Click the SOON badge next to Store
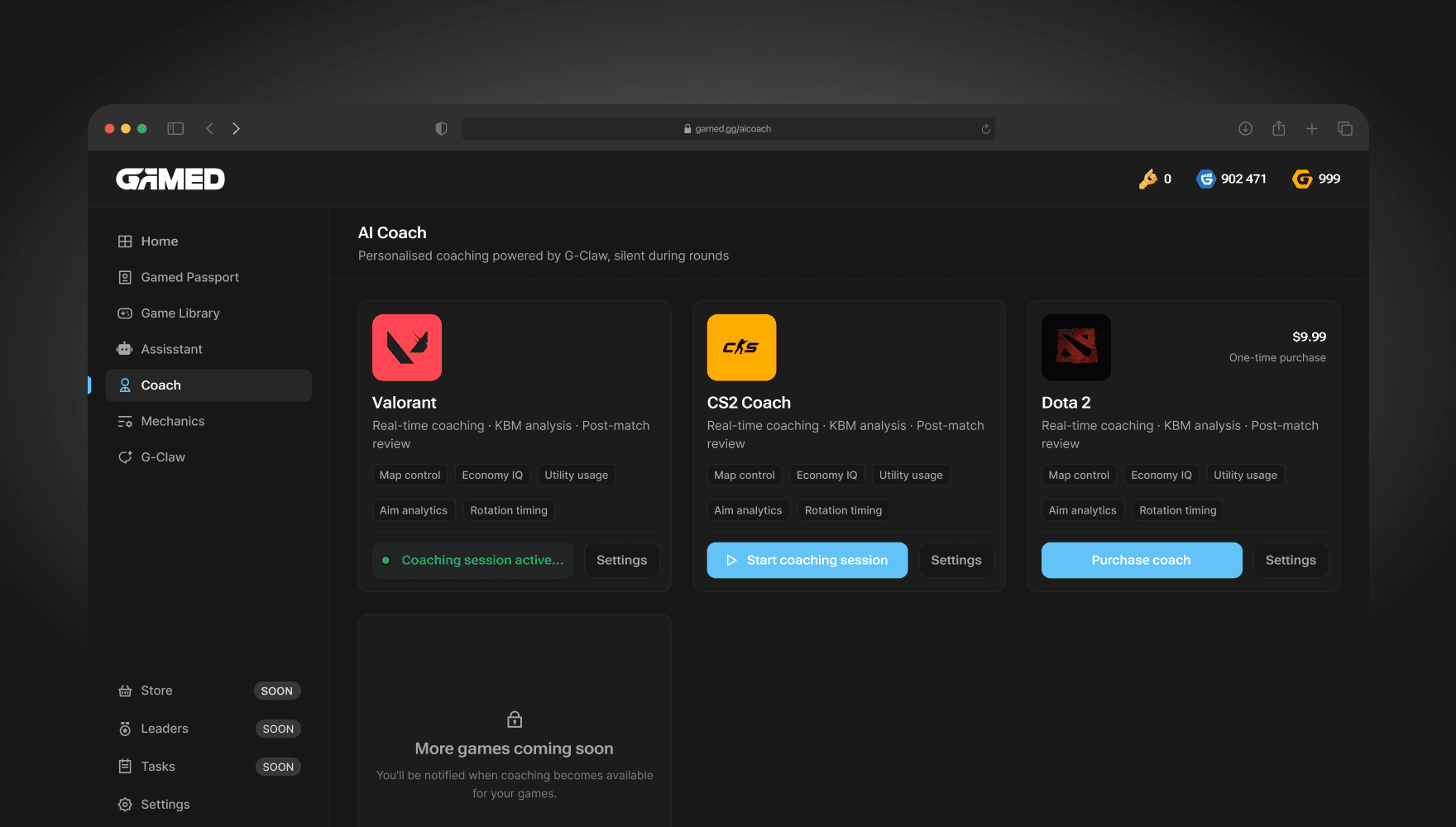 click(x=277, y=691)
